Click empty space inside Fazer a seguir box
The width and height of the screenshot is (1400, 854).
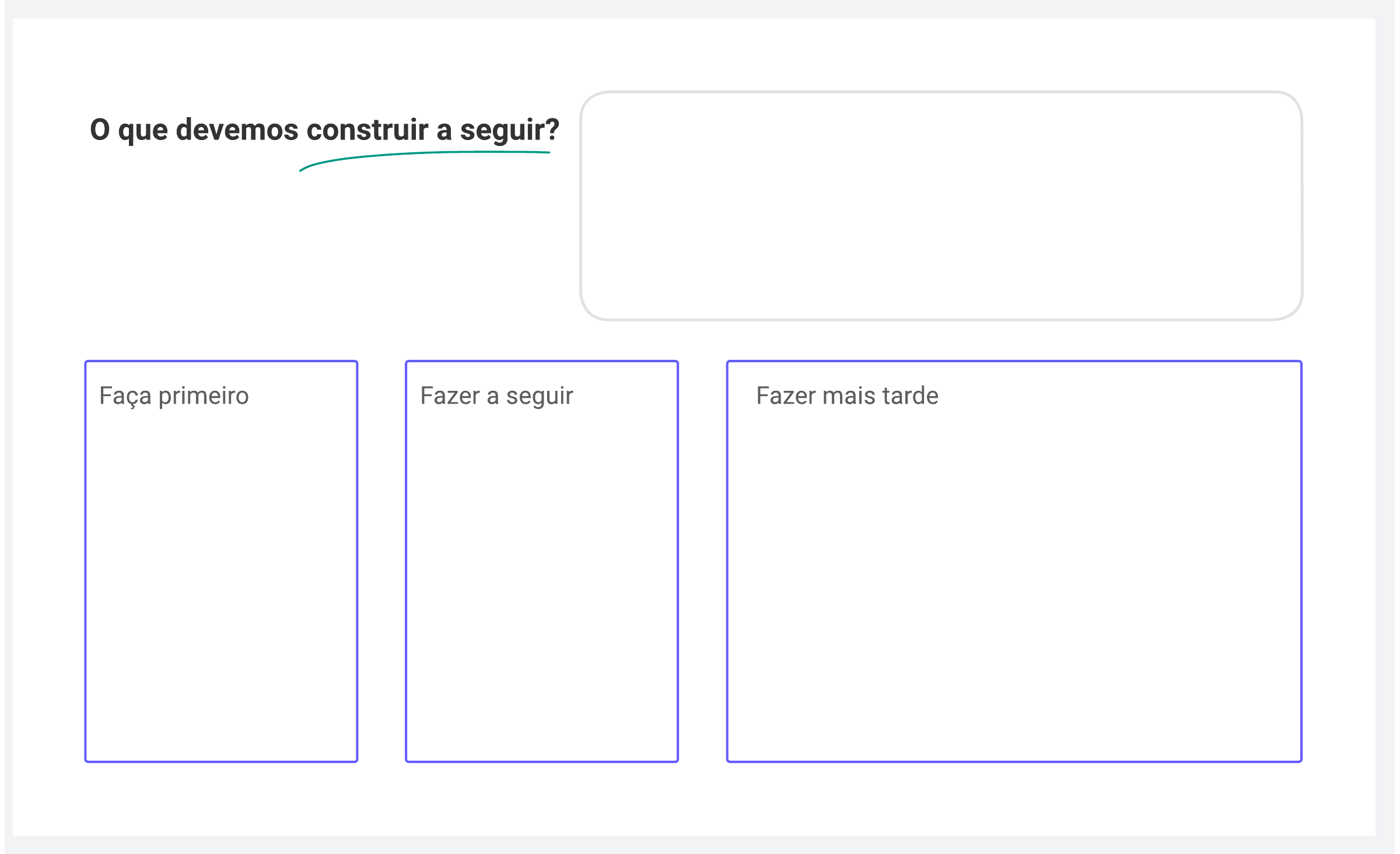click(542, 583)
